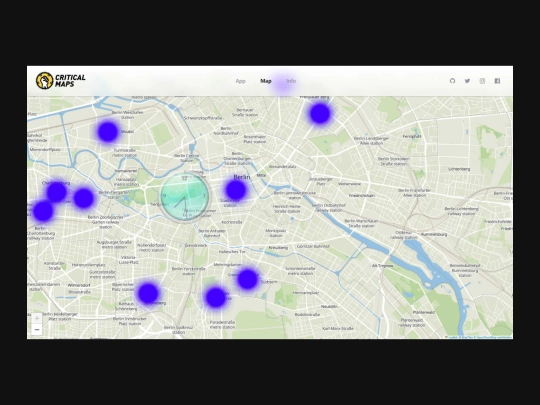Screen dimensions: 540x405
Task: Click the Hermannplatz map label
Action: click(306, 293)
